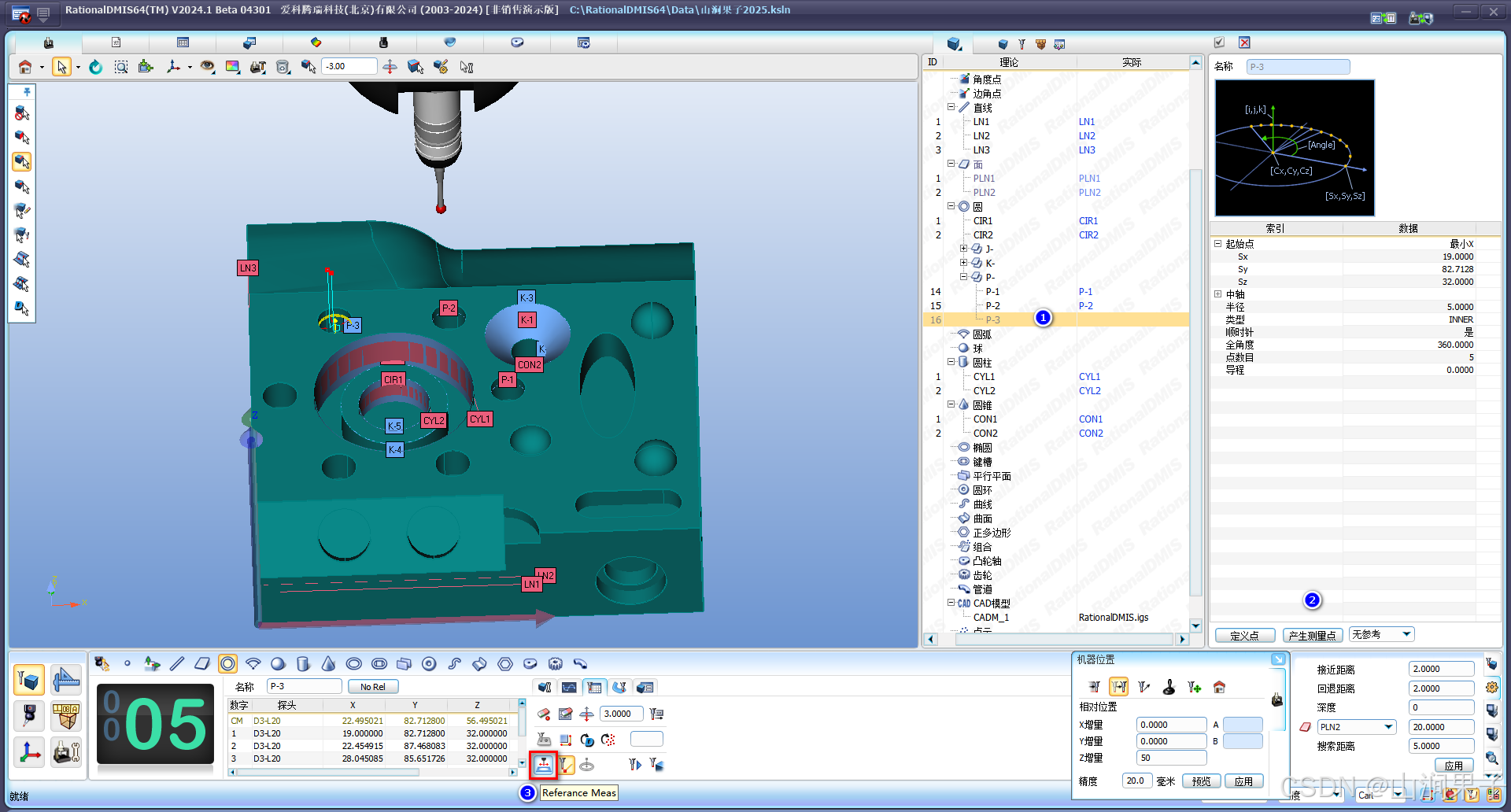Collapse the 起始点 property group

(1218, 244)
